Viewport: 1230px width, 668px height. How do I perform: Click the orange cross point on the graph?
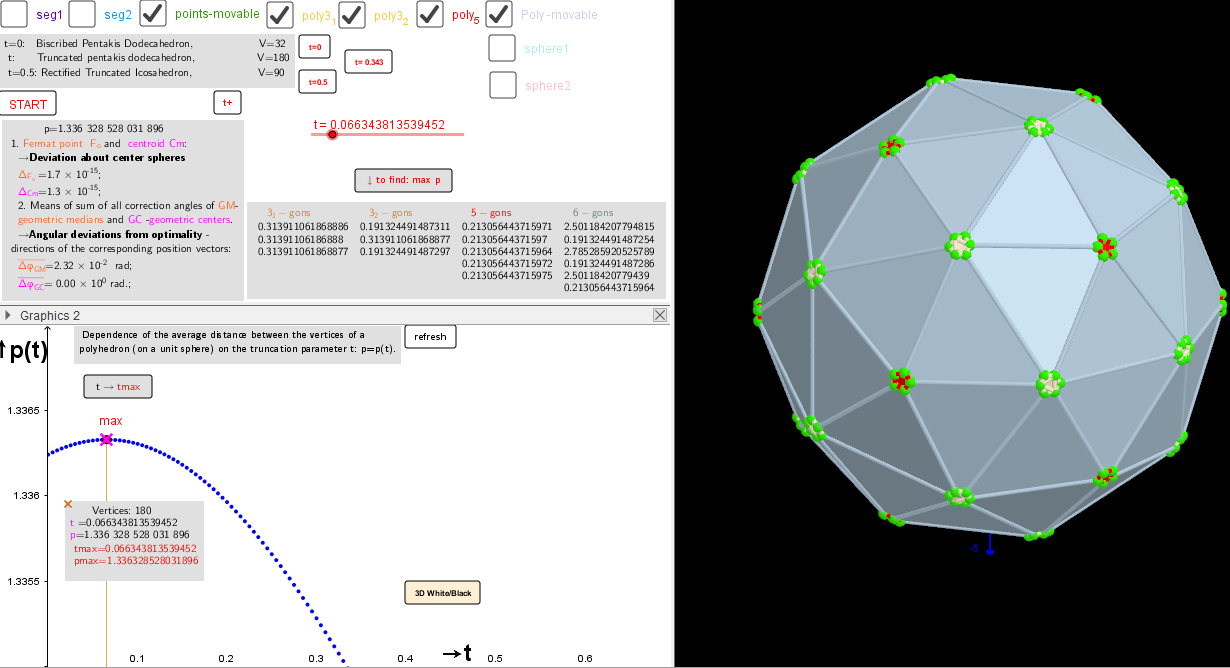click(68, 504)
